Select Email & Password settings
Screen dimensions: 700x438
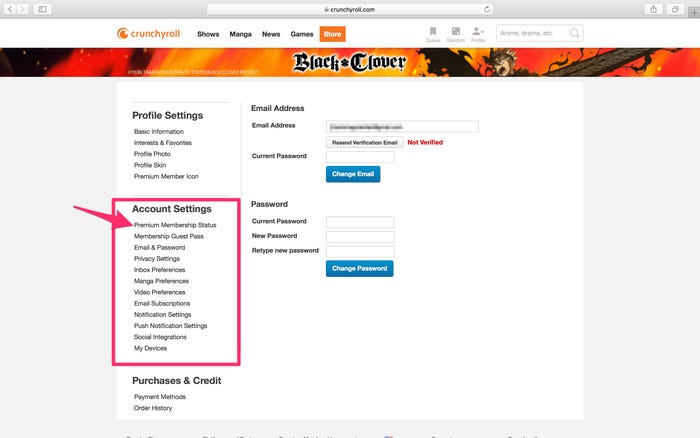point(159,247)
